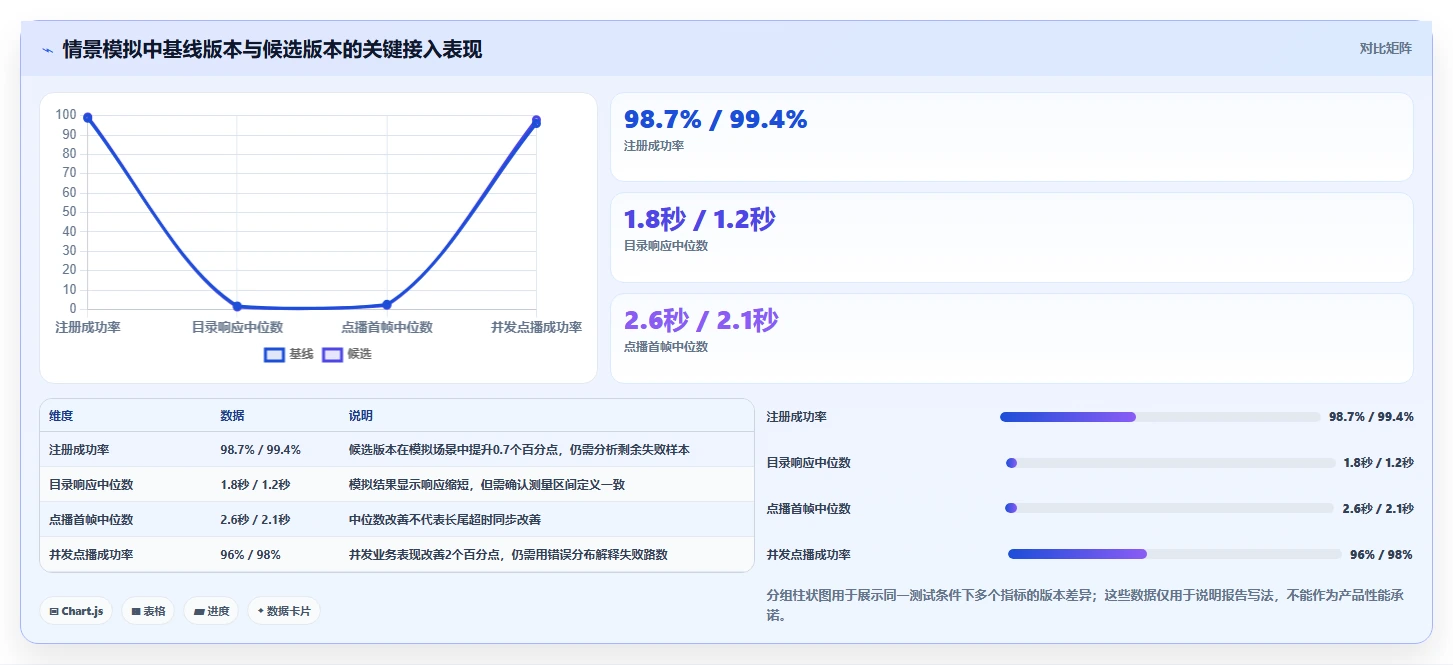The width and height of the screenshot is (1453, 665).
Task: Click the chart data point above 目录响应中位数
Action: tap(237, 306)
